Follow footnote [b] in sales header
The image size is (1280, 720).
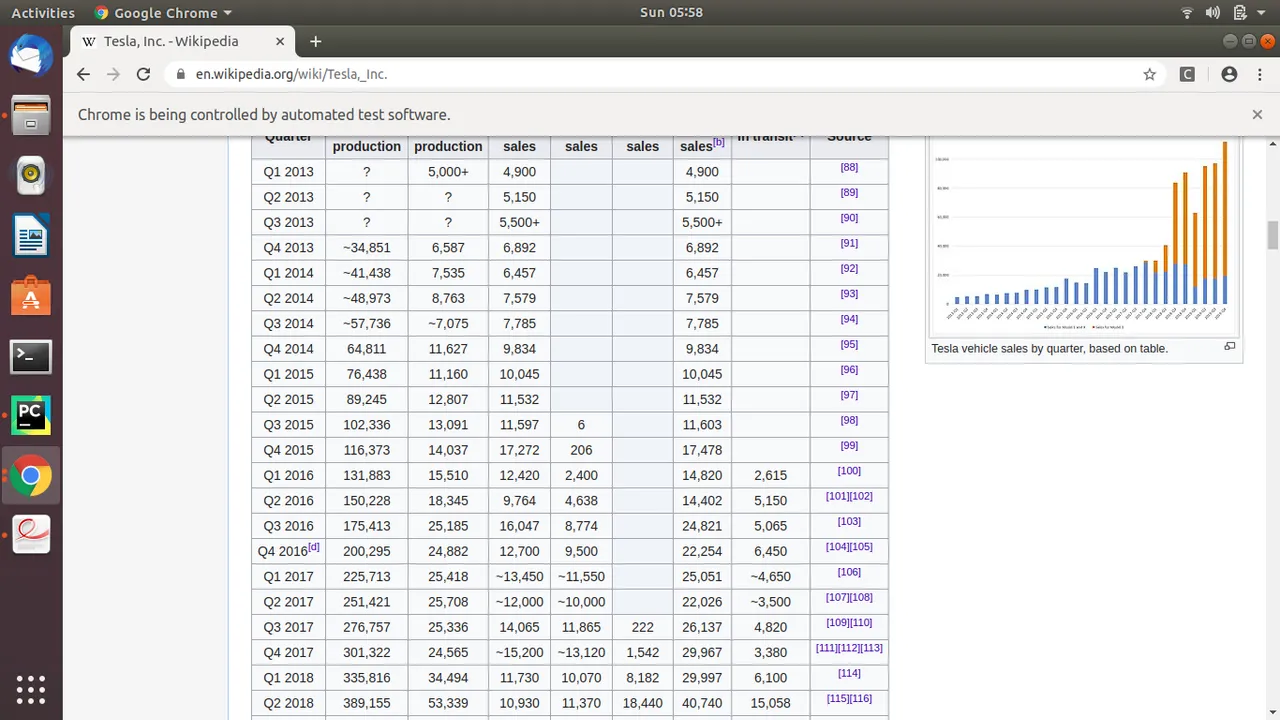click(718, 142)
